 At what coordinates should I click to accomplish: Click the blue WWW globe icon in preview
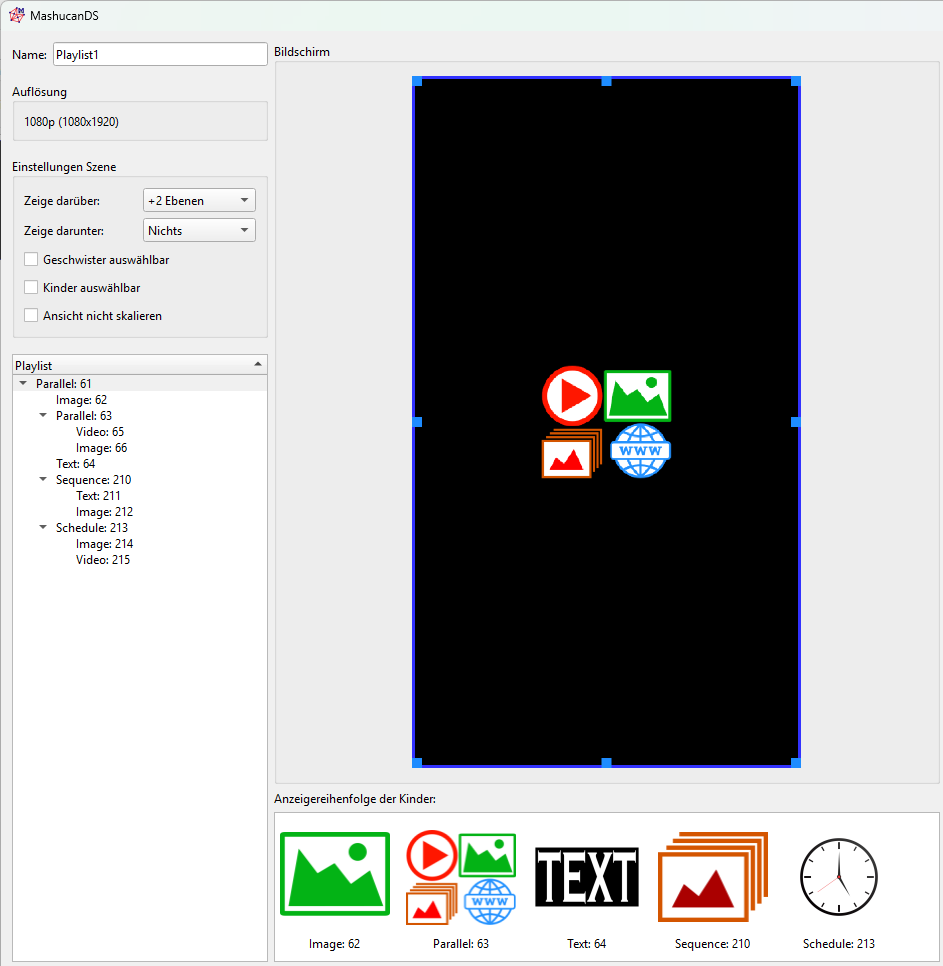(640, 451)
